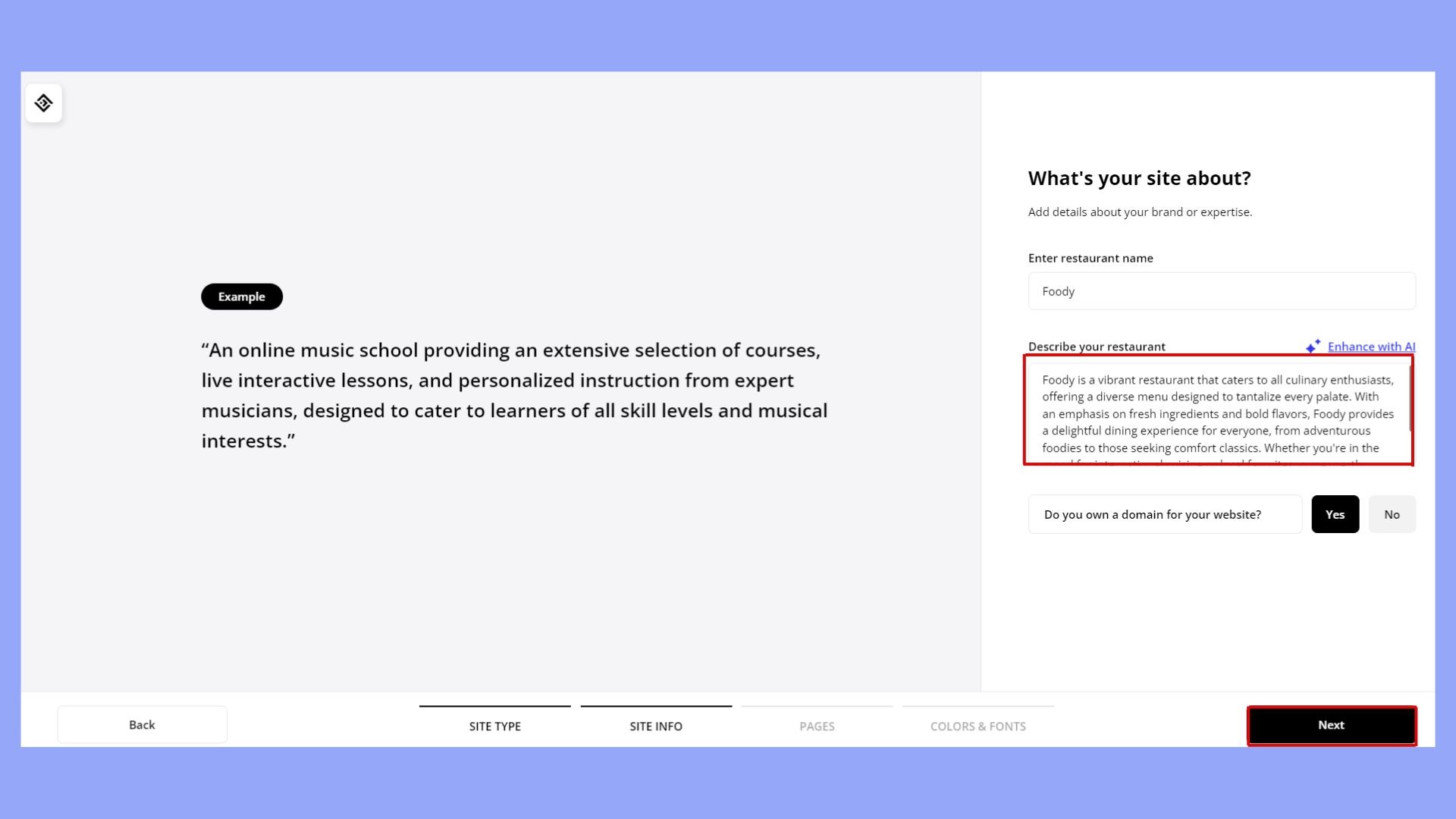Select Yes for domain ownership
This screenshot has width=1456, height=819.
click(1335, 514)
